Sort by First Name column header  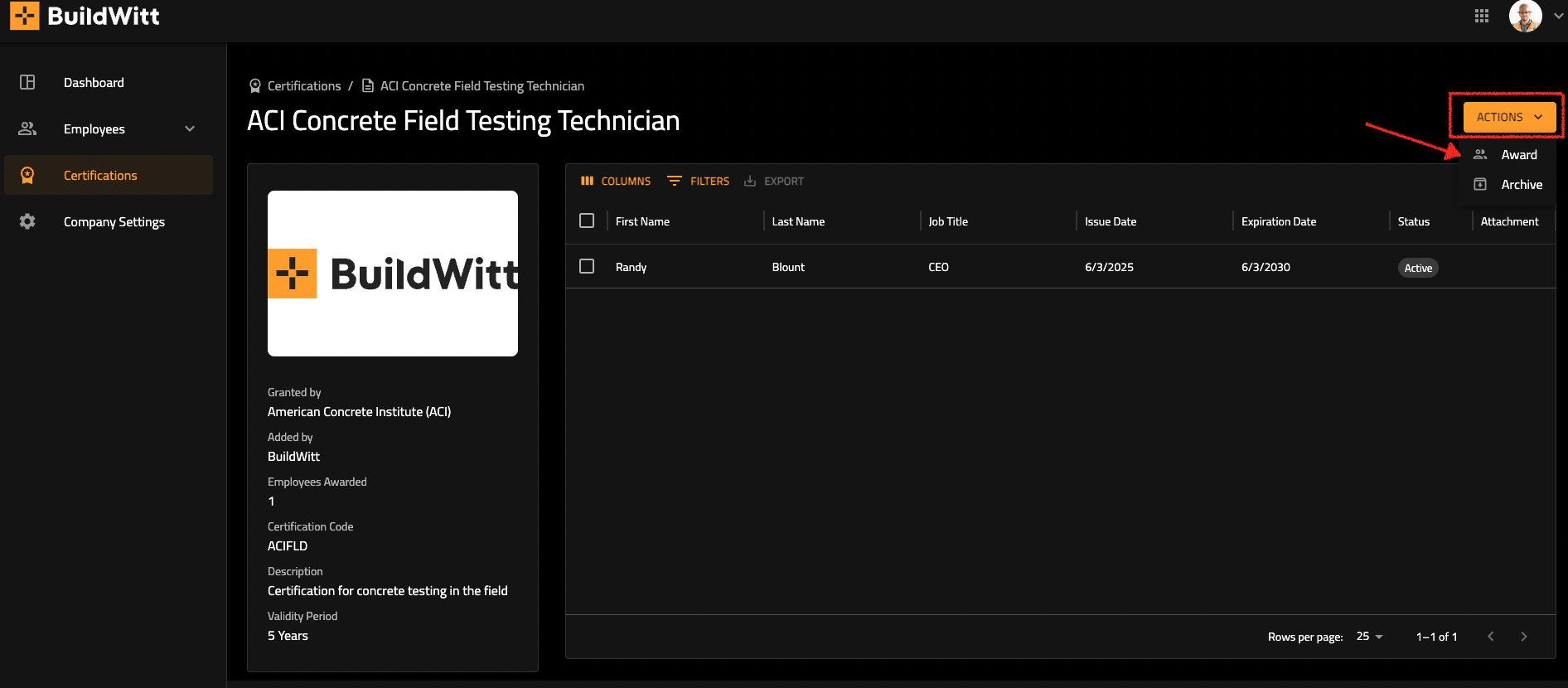642,221
